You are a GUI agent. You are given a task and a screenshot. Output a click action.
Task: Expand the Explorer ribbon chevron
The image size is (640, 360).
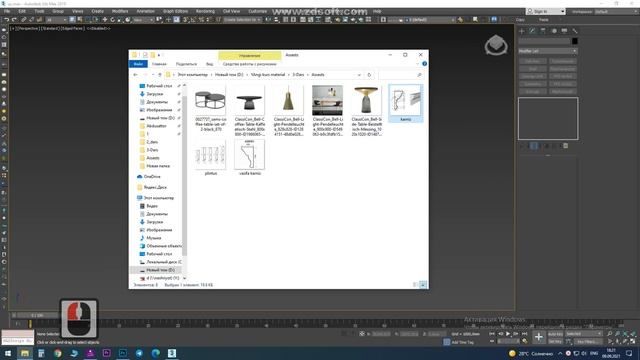pos(417,64)
